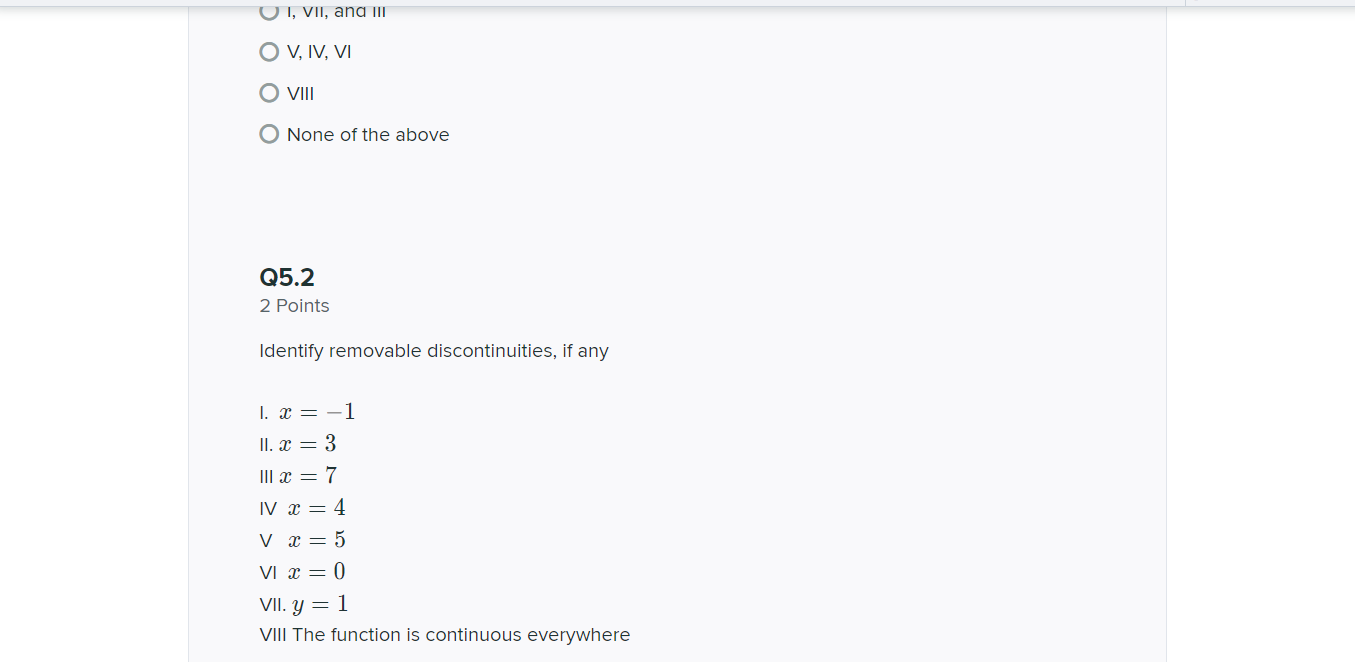Select the radio option 'I, VII, and III'
Viewport: 1355px width, 667px height.
268,11
